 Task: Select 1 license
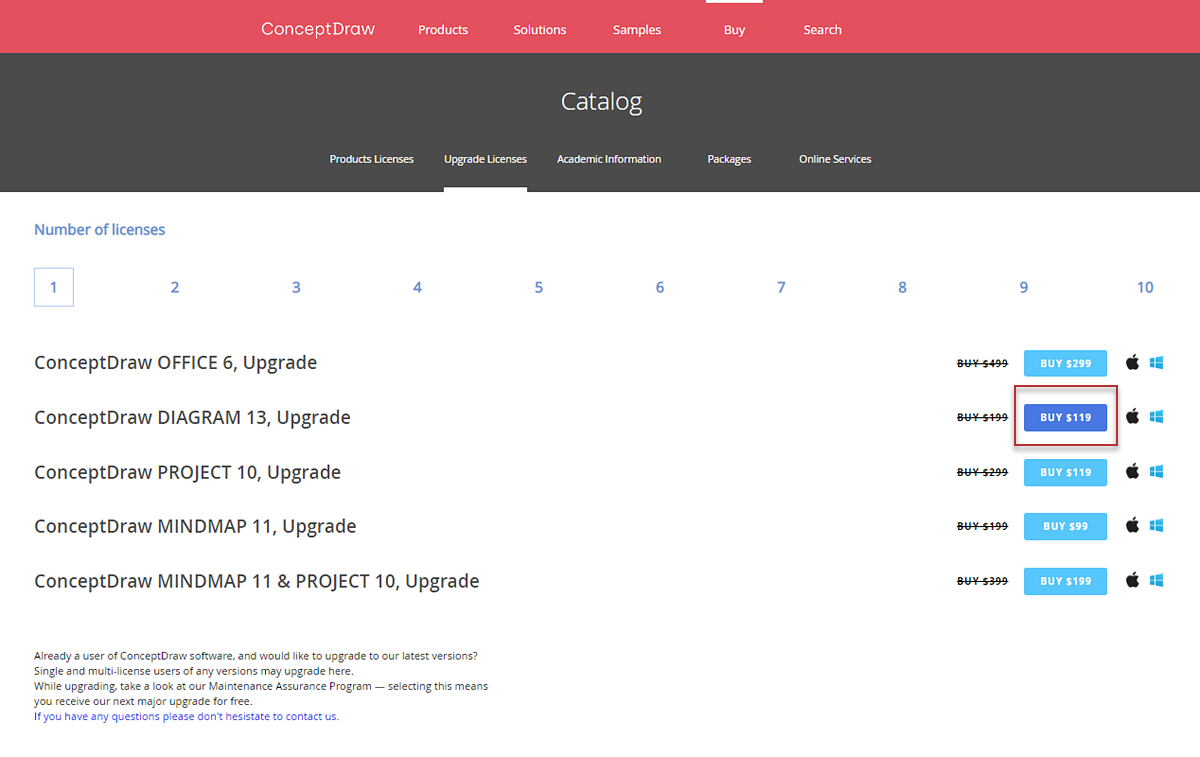(x=54, y=287)
